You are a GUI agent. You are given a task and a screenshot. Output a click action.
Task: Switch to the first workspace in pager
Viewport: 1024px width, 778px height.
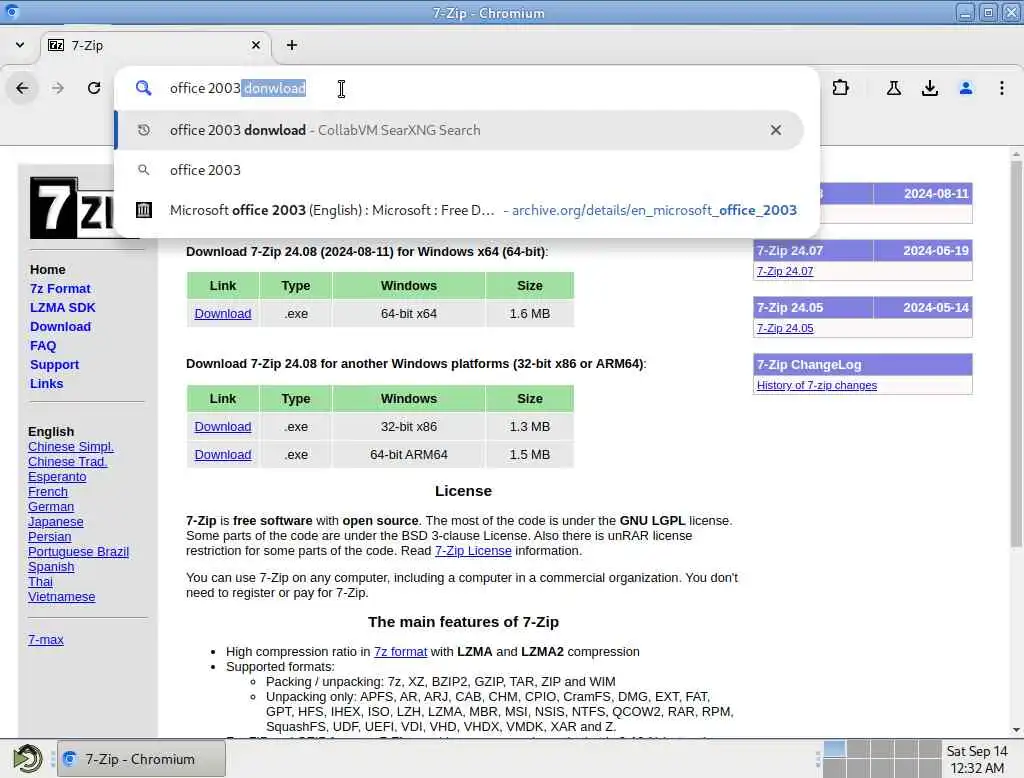[835, 749]
